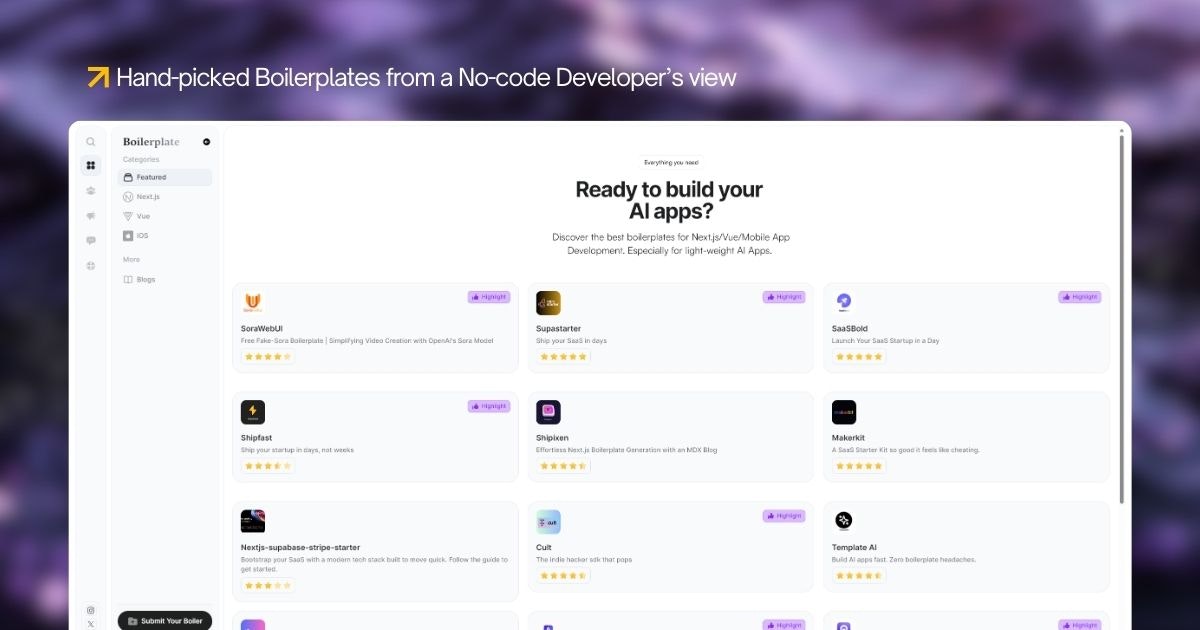Open the Cult title link
The width and height of the screenshot is (1200, 630).
(x=542, y=547)
